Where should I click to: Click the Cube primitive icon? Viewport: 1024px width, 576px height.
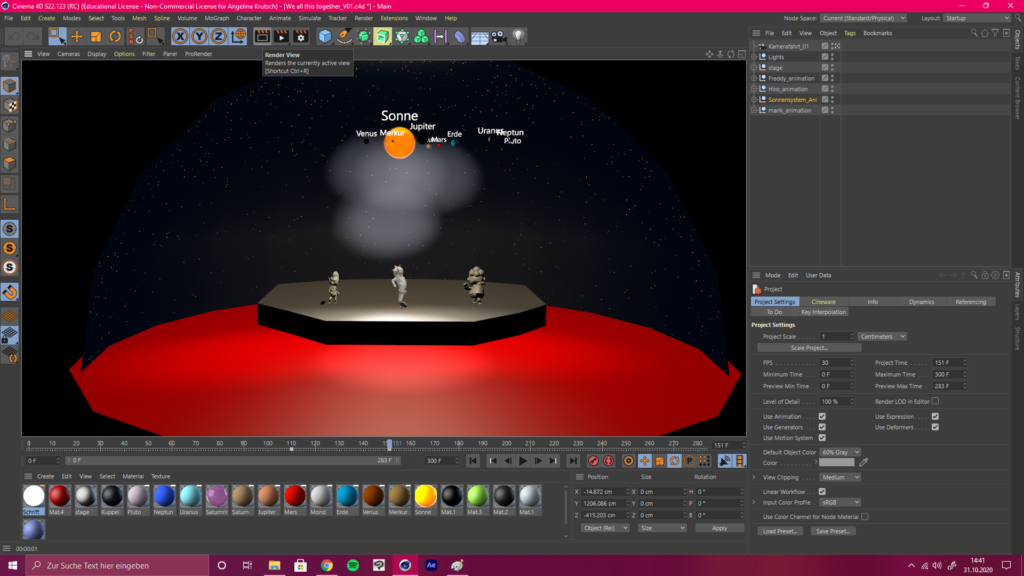pyautogui.click(x=325, y=37)
